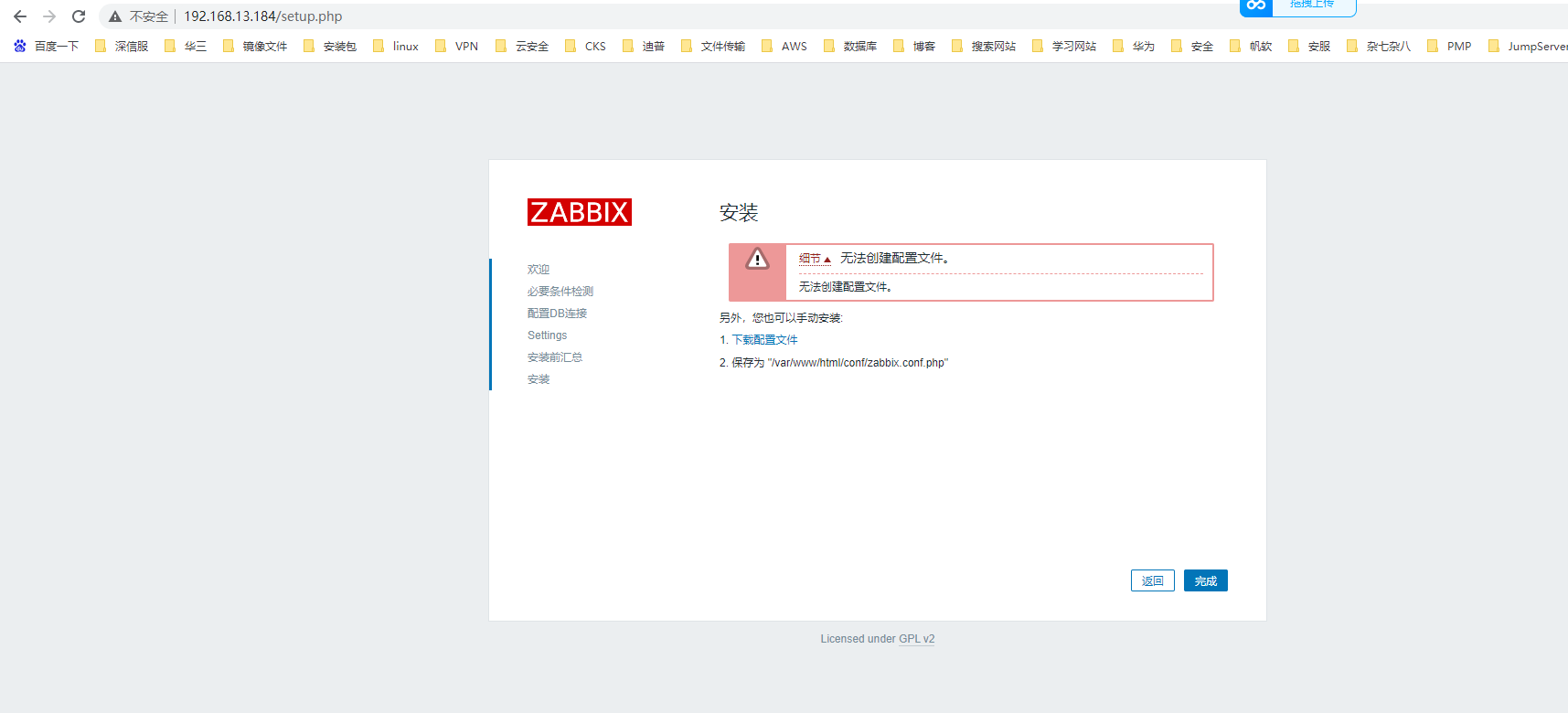Select the 安装 step in sidebar
Image resolution: width=1568 pixels, height=713 pixels.
coord(539,379)
